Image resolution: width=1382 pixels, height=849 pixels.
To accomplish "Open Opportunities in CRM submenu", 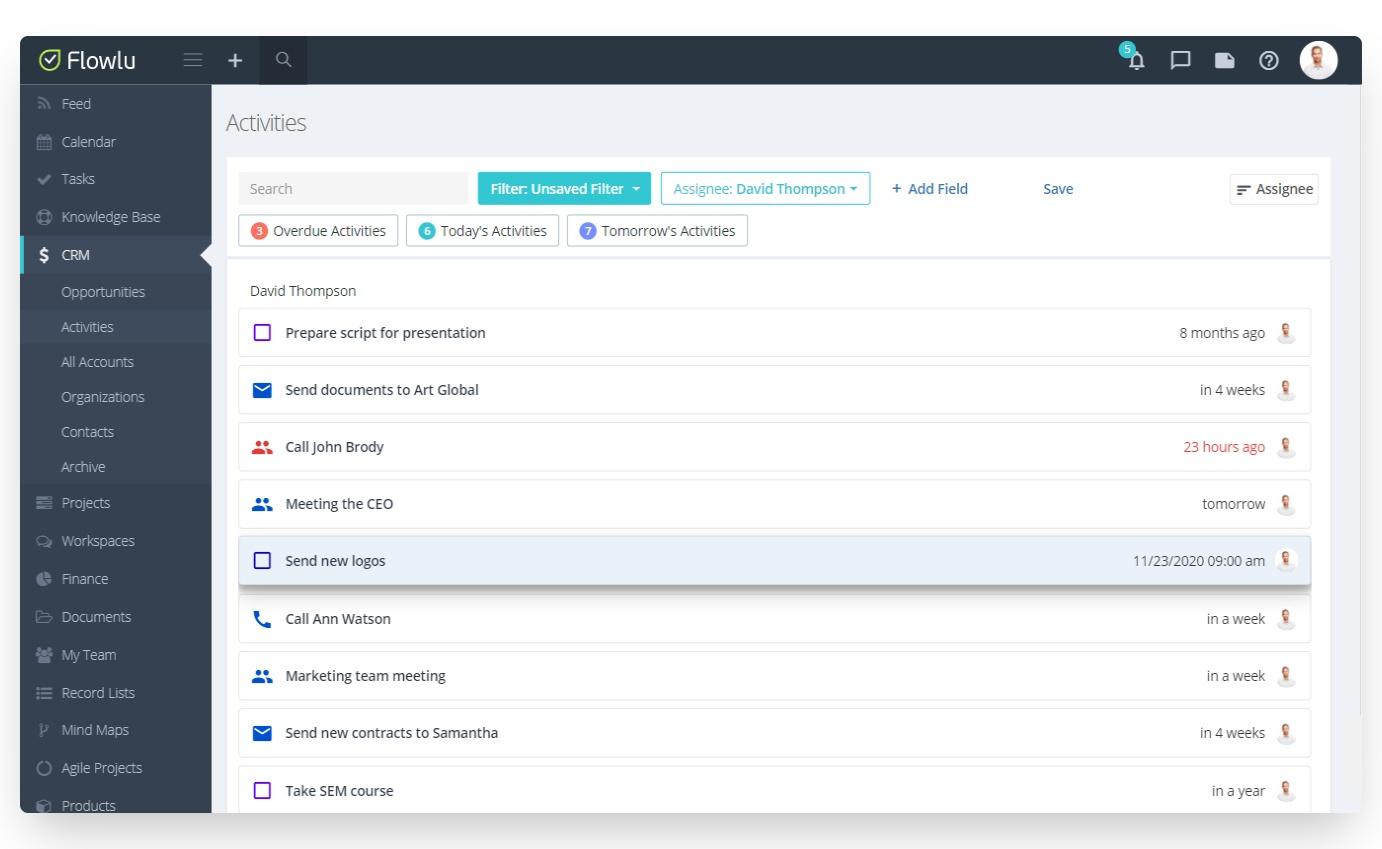I will [x=103, y=292].
